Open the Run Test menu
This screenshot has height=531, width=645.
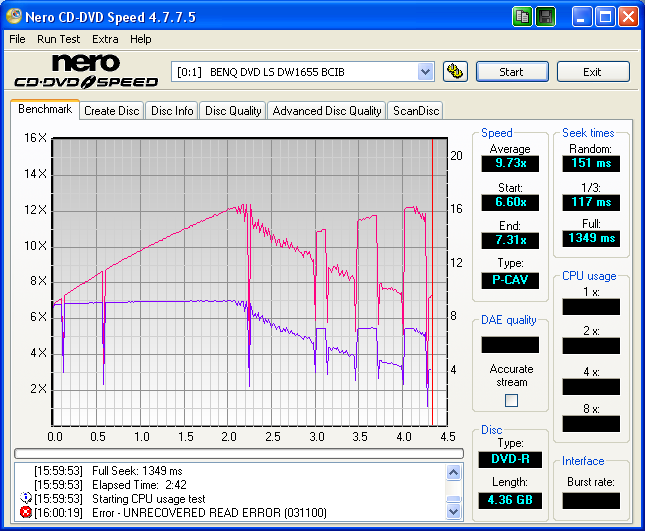pos(58,39)
